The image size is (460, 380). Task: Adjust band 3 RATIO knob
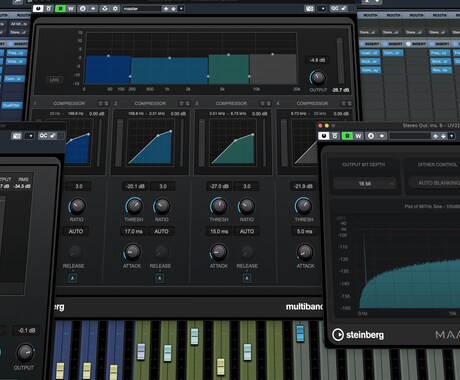pyautogui.click(x=247, y=206)
